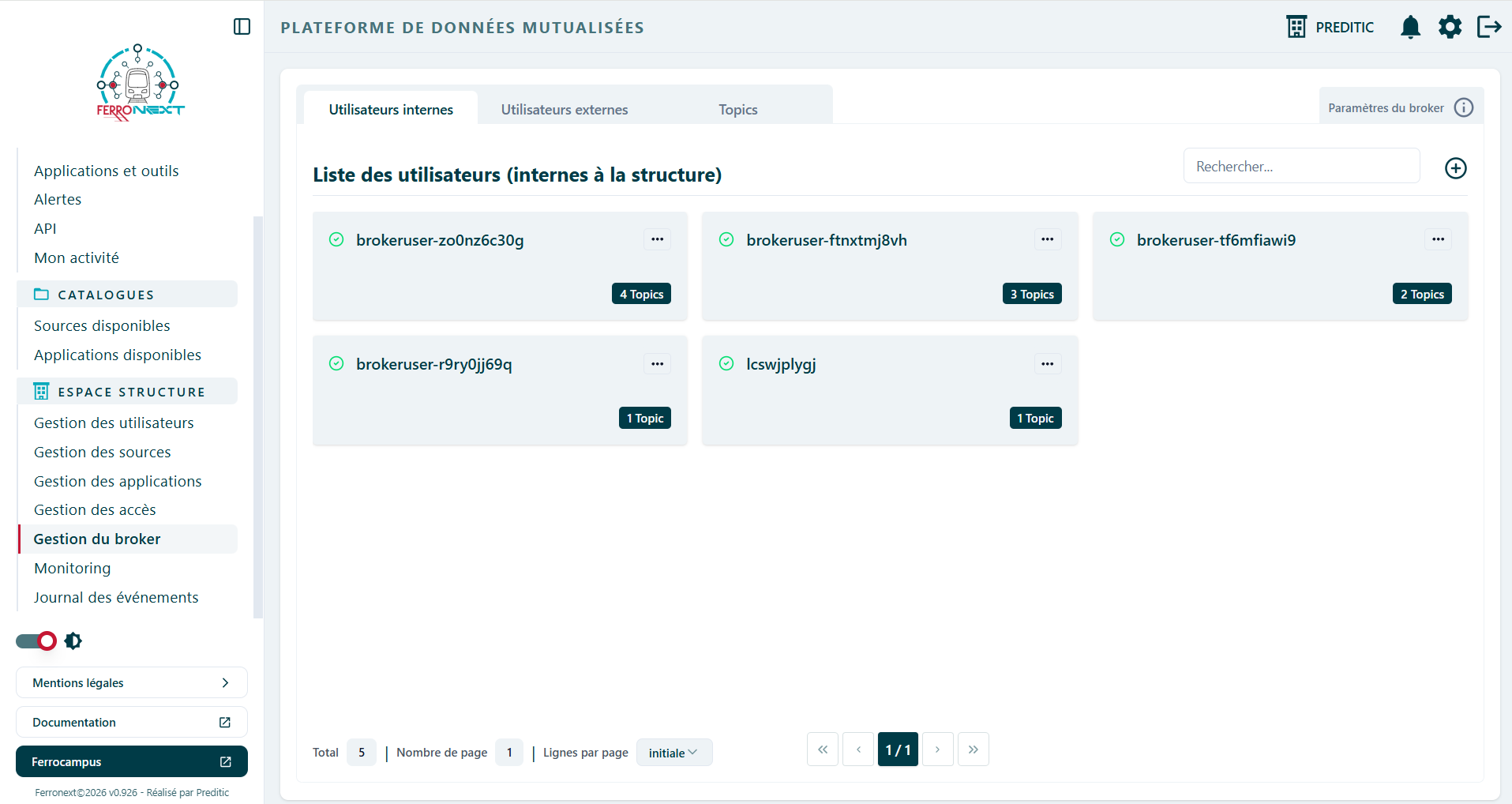Open API in the sidebar

45,228
